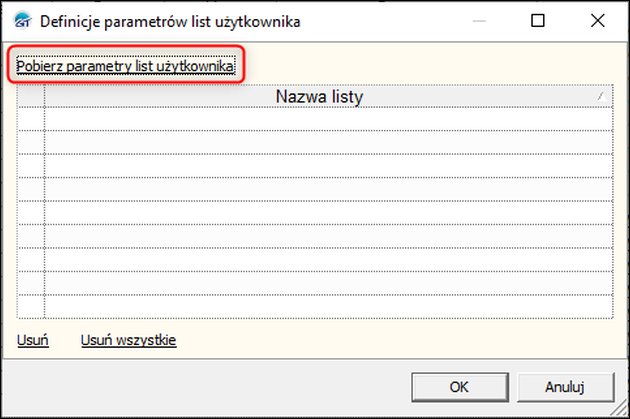This screenshot has height=419, width=630.
Task: Click the last row's selector cell on the left
Action: point(31,306)
